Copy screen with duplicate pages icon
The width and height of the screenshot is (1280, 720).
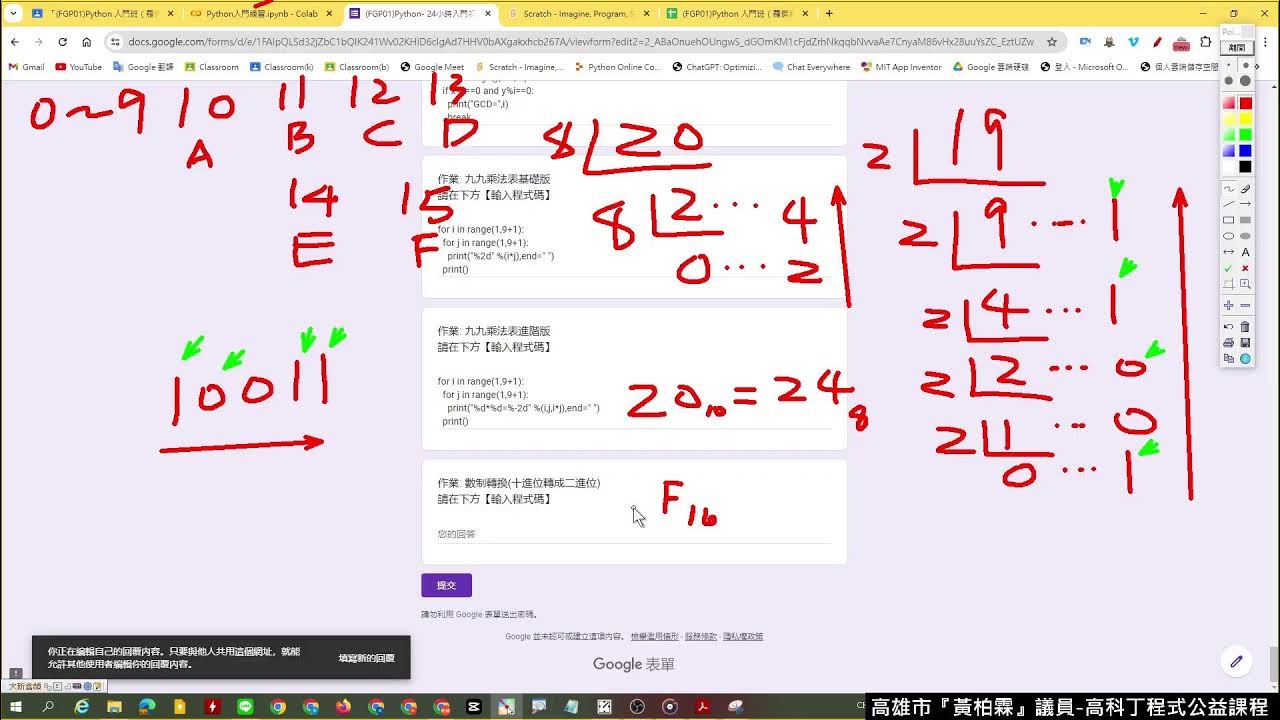pyautogui.click(x=1229, y=358)
